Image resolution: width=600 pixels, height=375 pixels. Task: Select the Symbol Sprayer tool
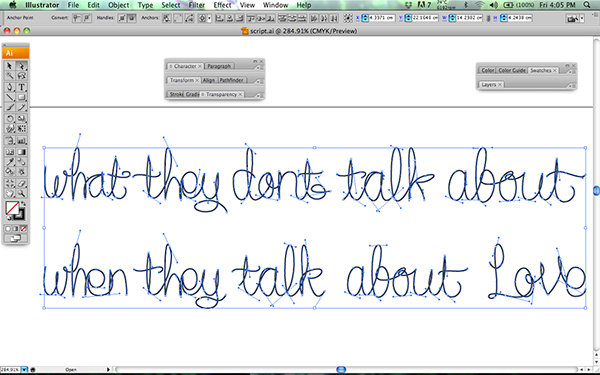point(10,140)
